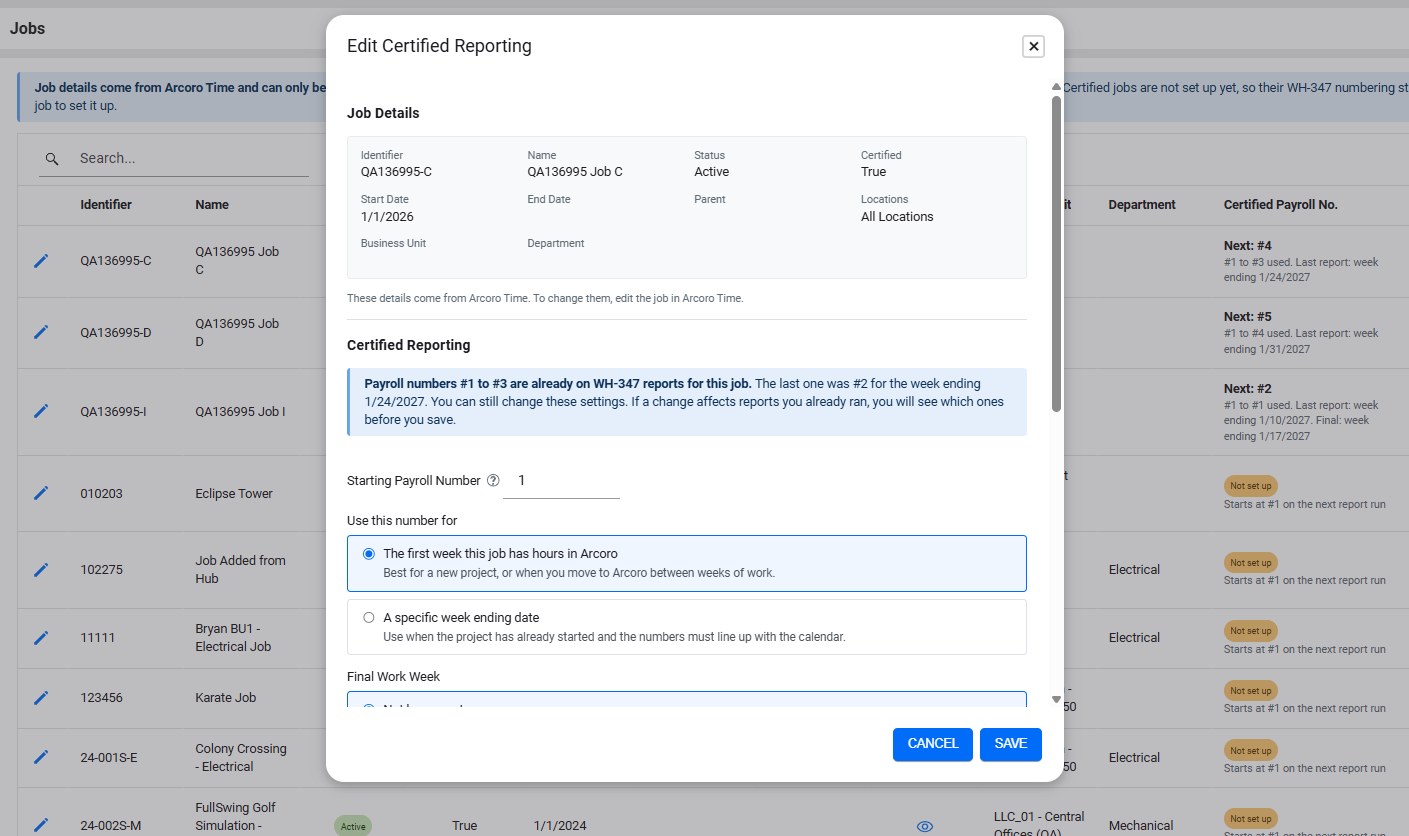
Task: Edit job QA136995-C with pencil icon
Action: point(41,261)
